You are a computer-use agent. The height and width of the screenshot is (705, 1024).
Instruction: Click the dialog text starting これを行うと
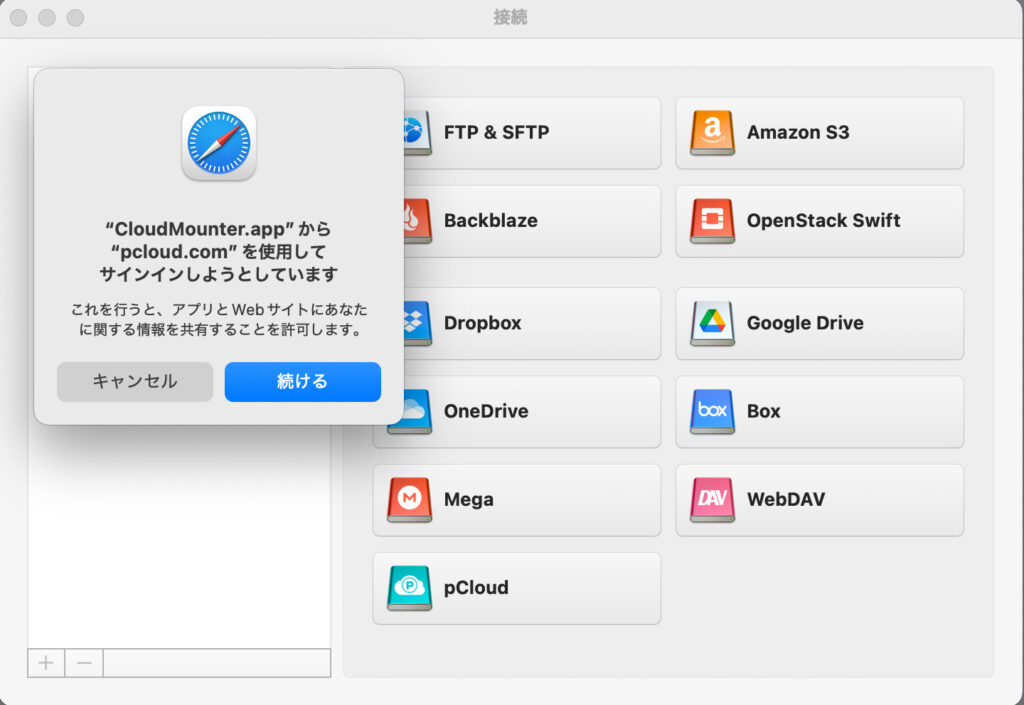coord(219,319)
